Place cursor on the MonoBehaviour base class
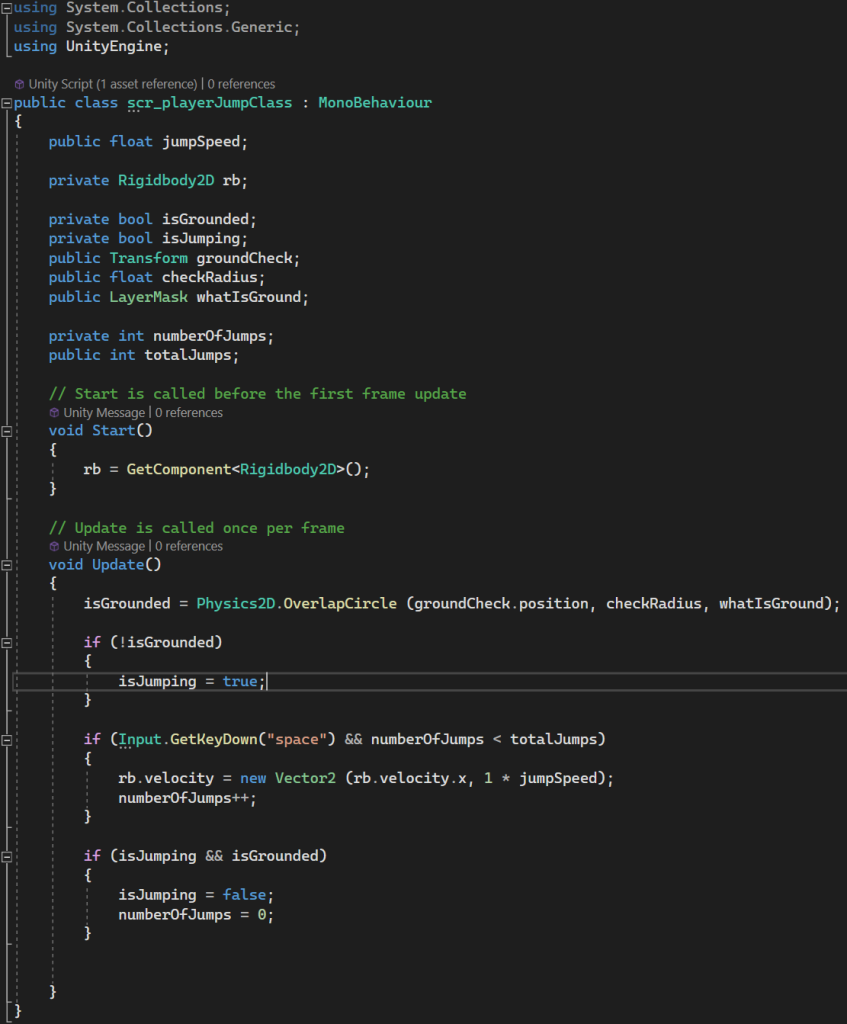The height and width of the screenshot is (1024, 847). (375, 103)
